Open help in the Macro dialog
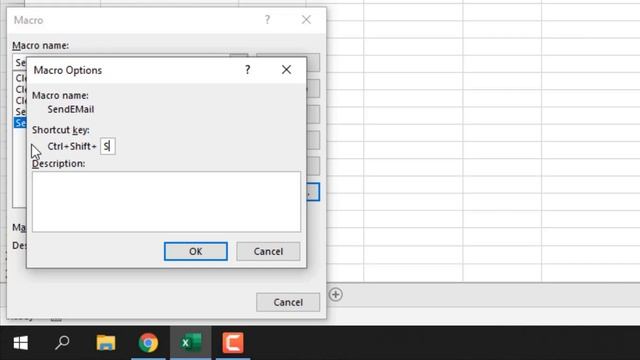The image size is (640, 360). (x=267, y=20)
